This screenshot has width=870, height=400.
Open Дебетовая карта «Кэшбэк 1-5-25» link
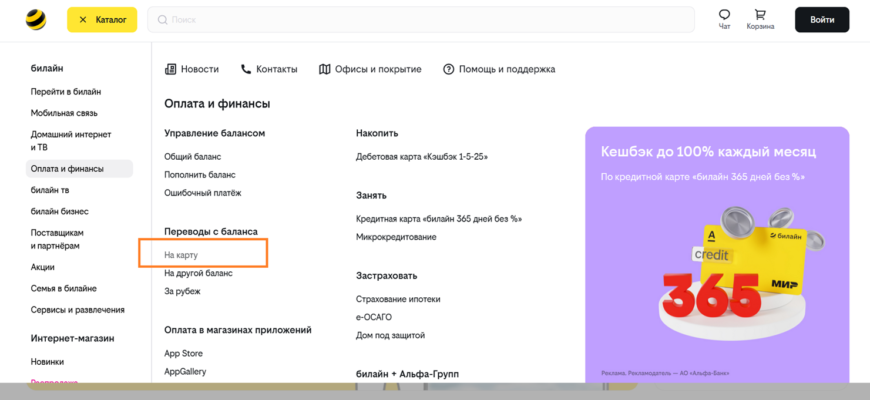click(422, 157)
